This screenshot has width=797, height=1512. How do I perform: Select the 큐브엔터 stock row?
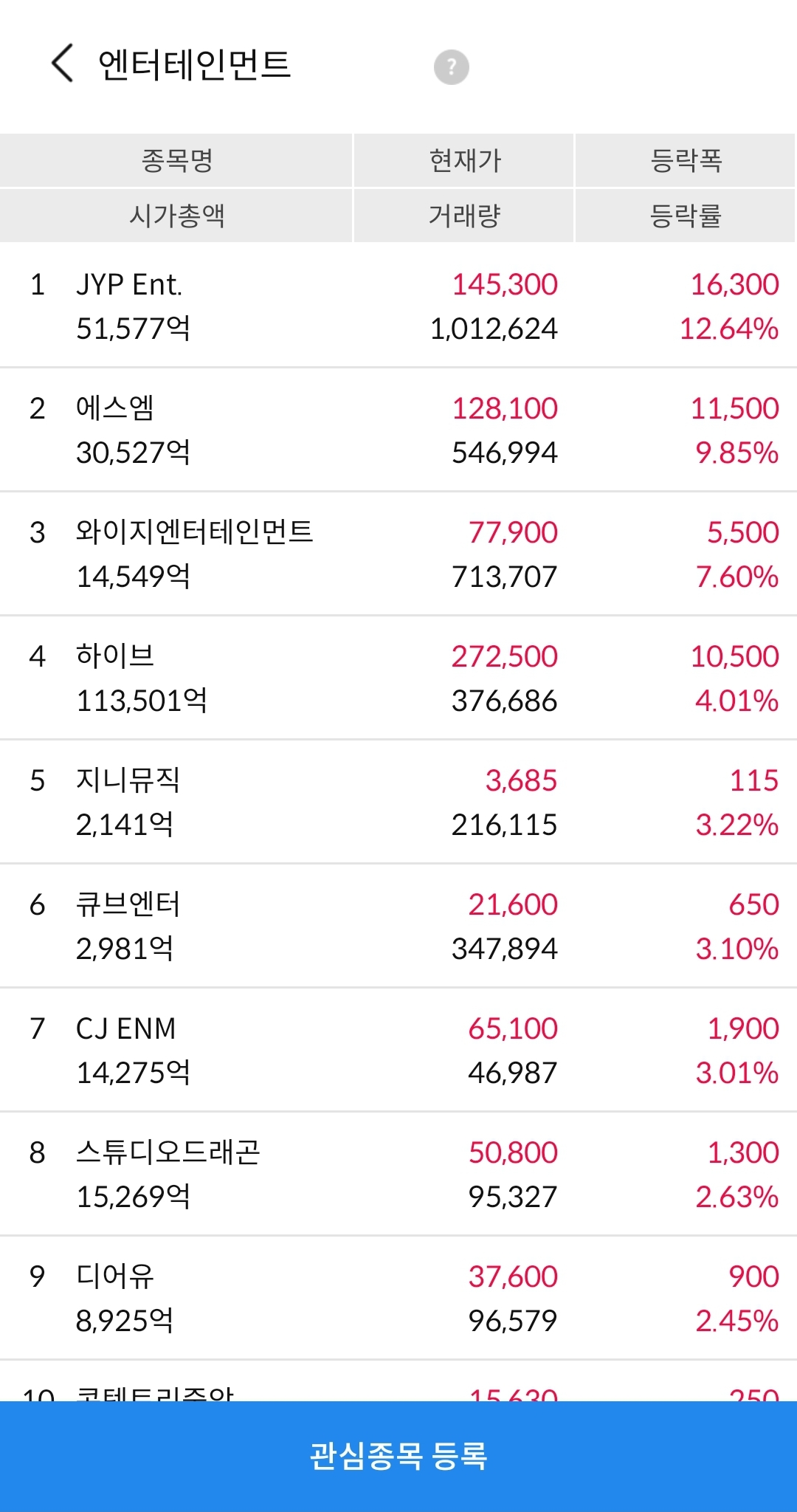pos(398,926)
